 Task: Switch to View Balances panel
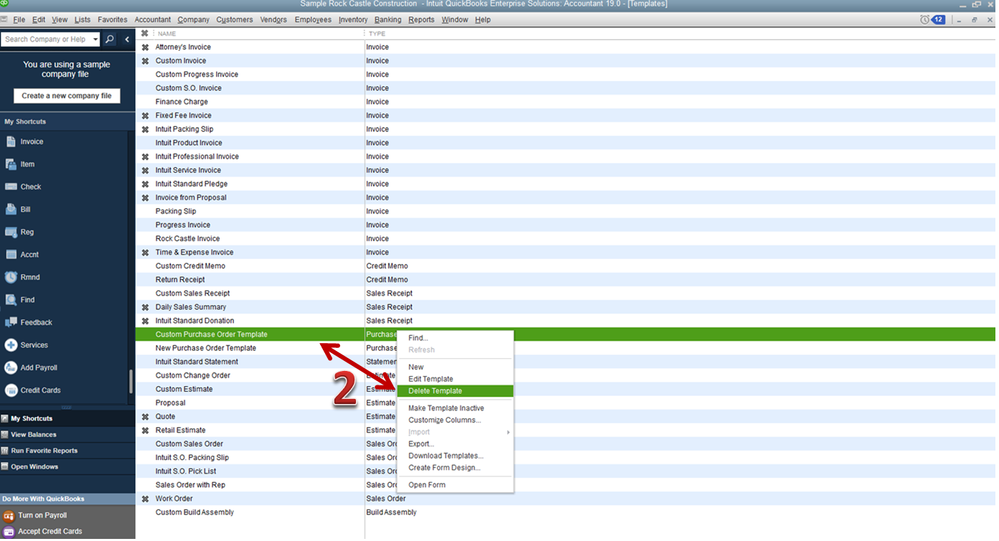pos(68,435)
